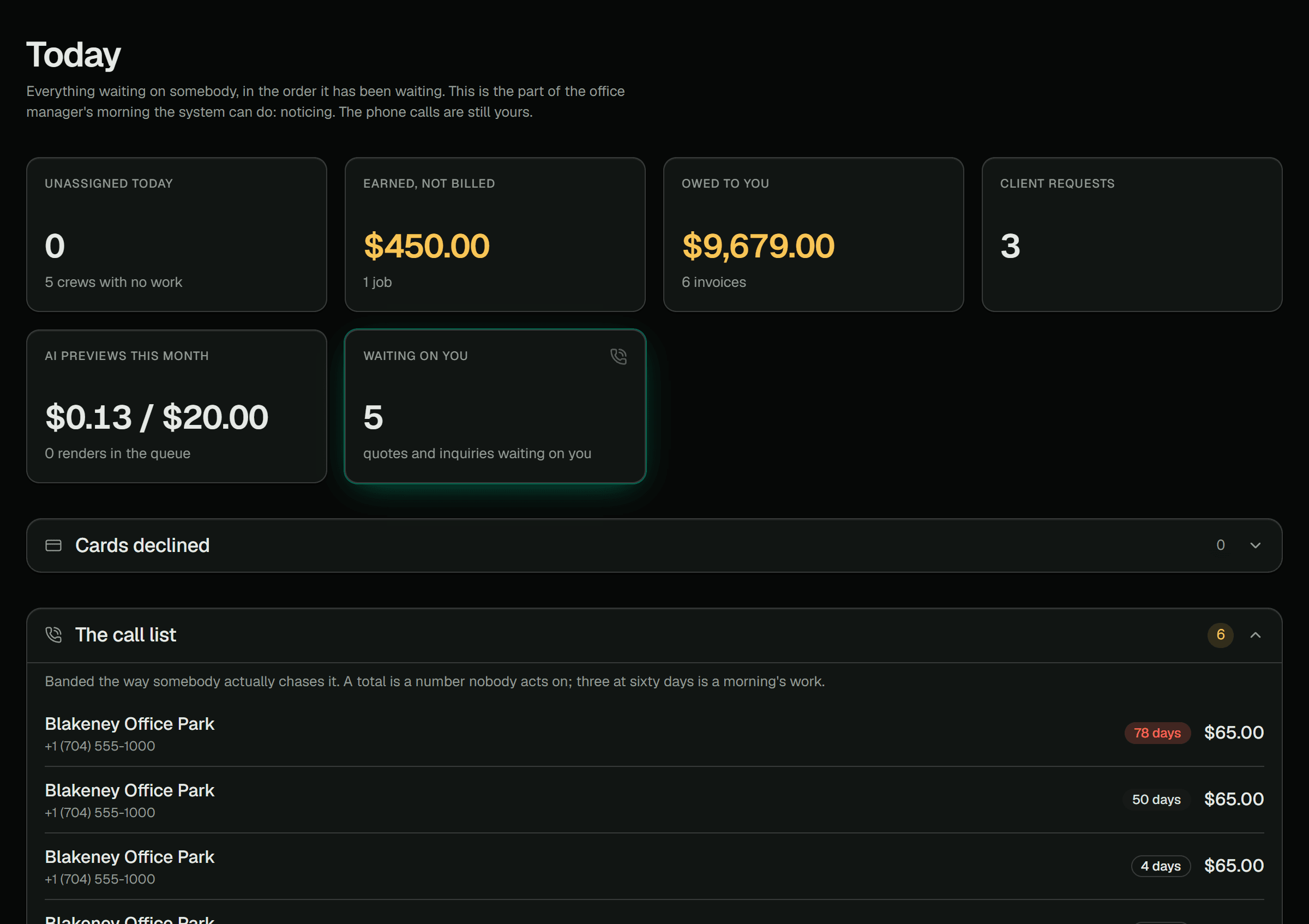
Task: Click the phone icon in Waiting On You card
Action: click(619, 356)
